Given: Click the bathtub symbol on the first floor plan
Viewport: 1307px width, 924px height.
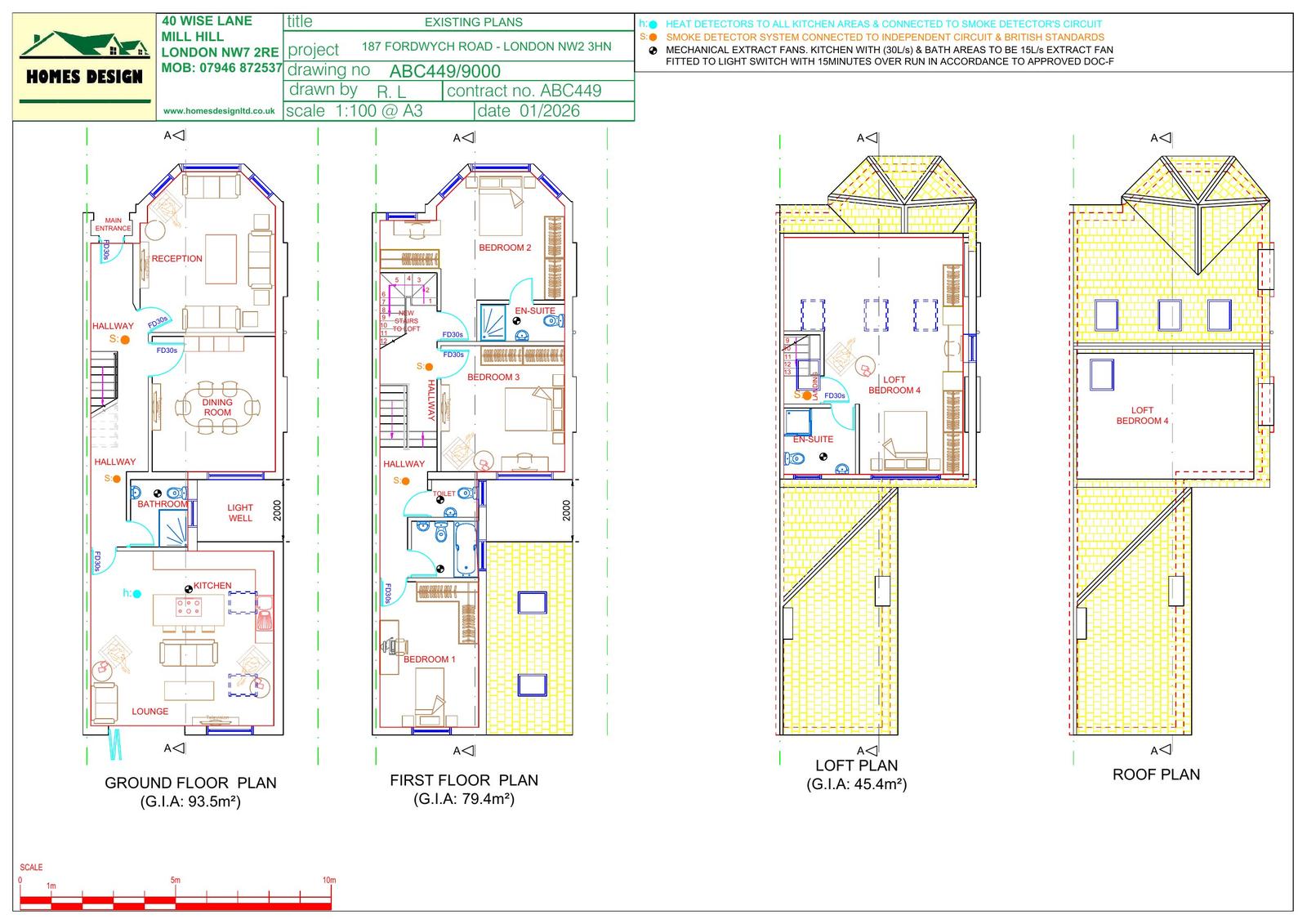Looking at the screenshot, I should click(x=466, y=548).
